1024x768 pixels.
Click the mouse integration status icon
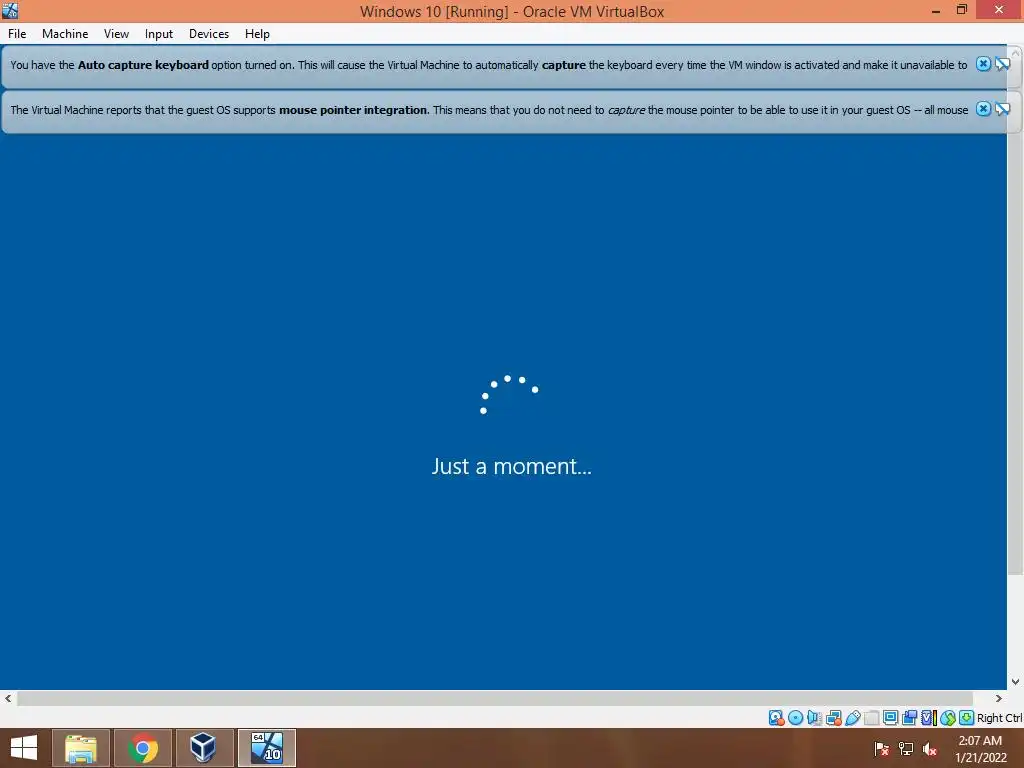pyautogui.click(x=948, y=718)
